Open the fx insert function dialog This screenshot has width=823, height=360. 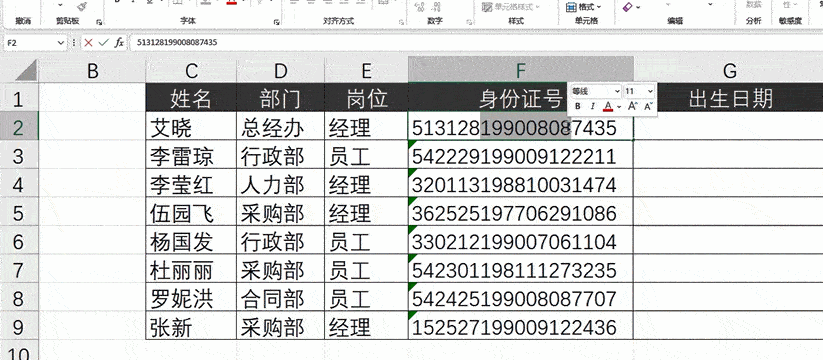tap(119, 43)
